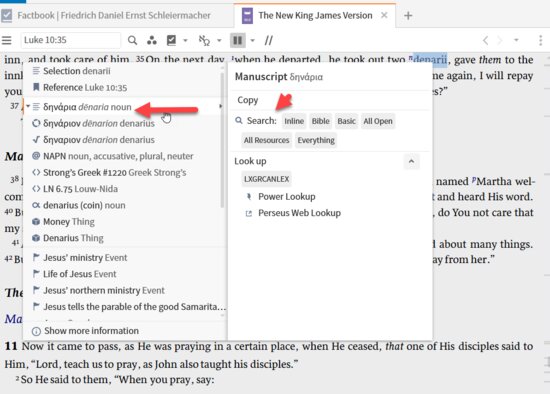The image size is (550, 394).
Task: Click the context menu vertical scrollbar
Action: [x=222, y=140]
